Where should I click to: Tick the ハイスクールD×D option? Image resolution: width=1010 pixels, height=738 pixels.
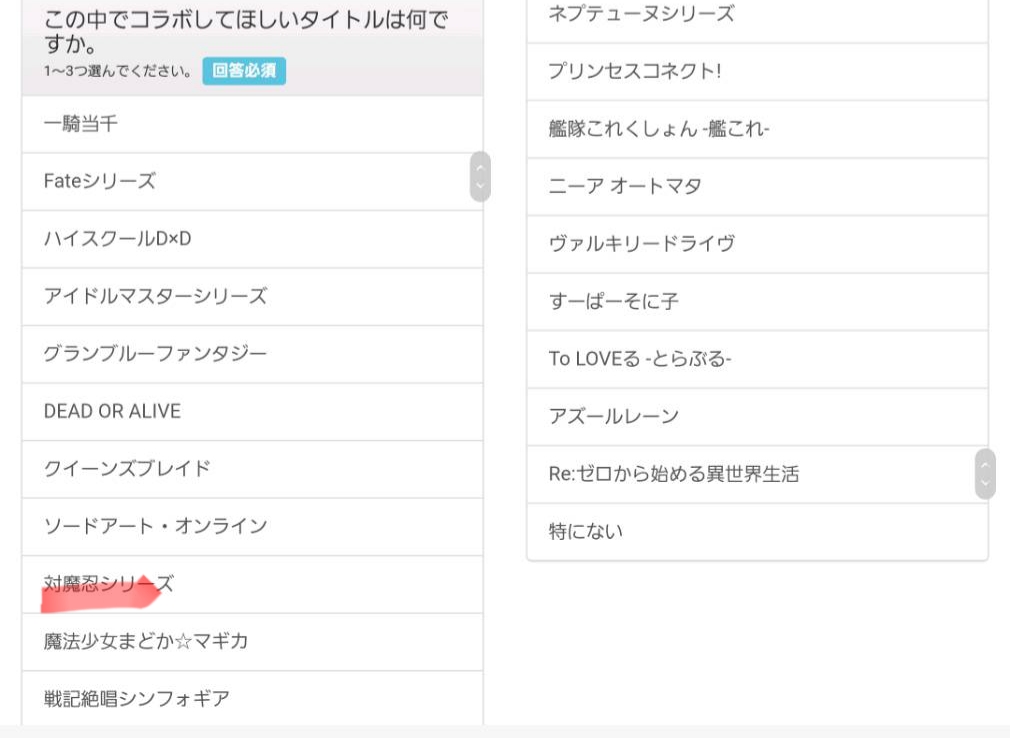252,239
